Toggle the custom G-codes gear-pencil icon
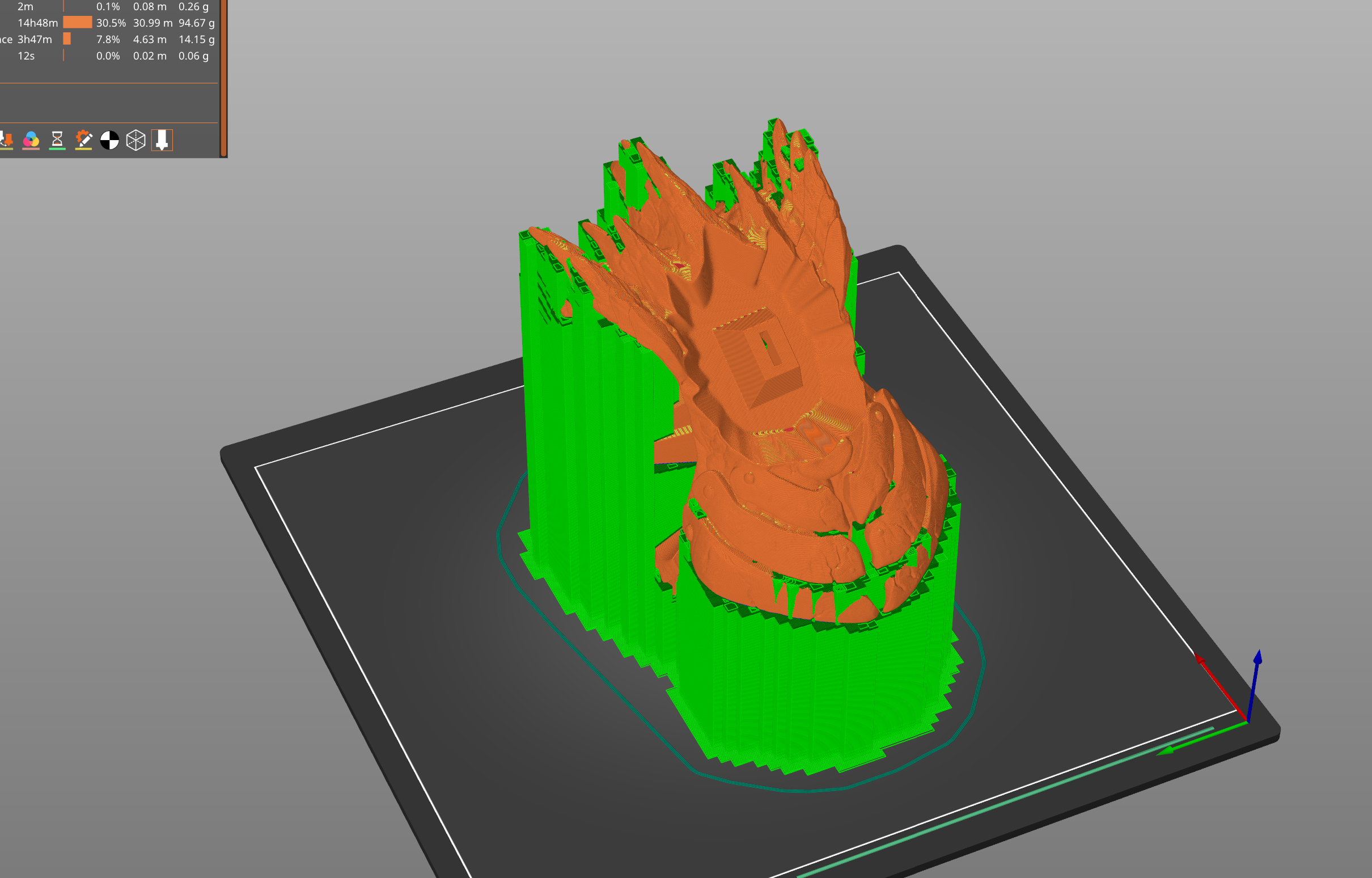Viewport: 1372px width, 878px height. pyautogui.click(x=83, y=140)
